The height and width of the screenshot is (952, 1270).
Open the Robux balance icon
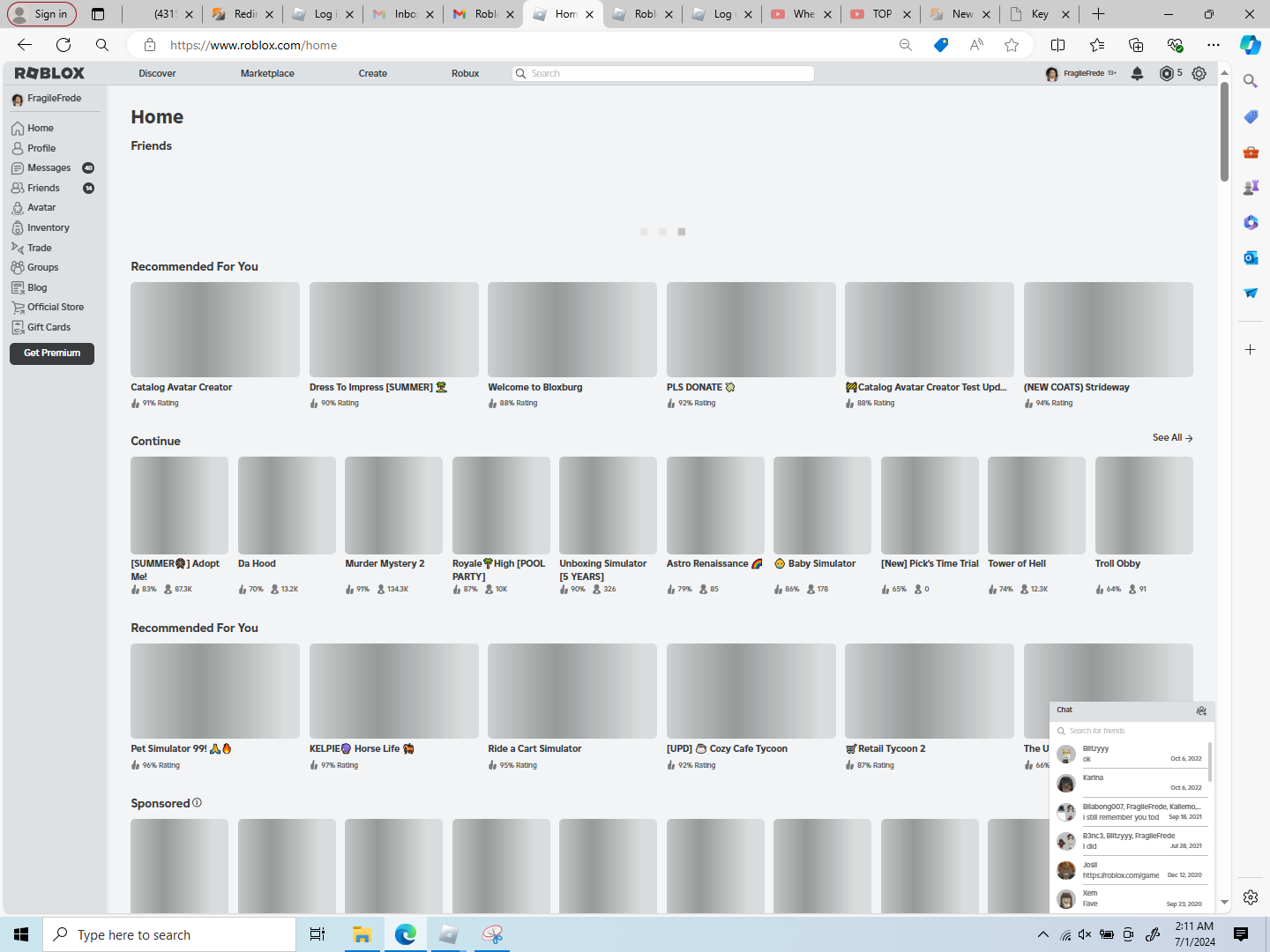coord(1167,74)
